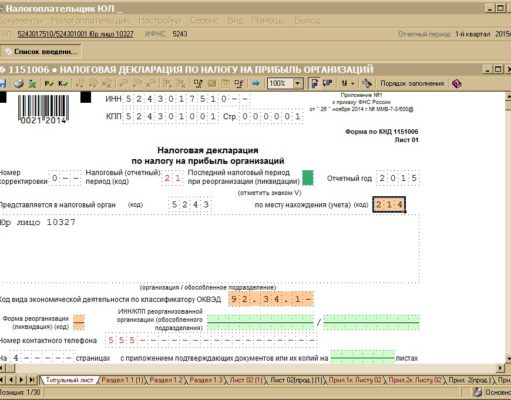Jump to the last sheet tab arrow
The image size is (511, 400).
click(x=32, y=380)
